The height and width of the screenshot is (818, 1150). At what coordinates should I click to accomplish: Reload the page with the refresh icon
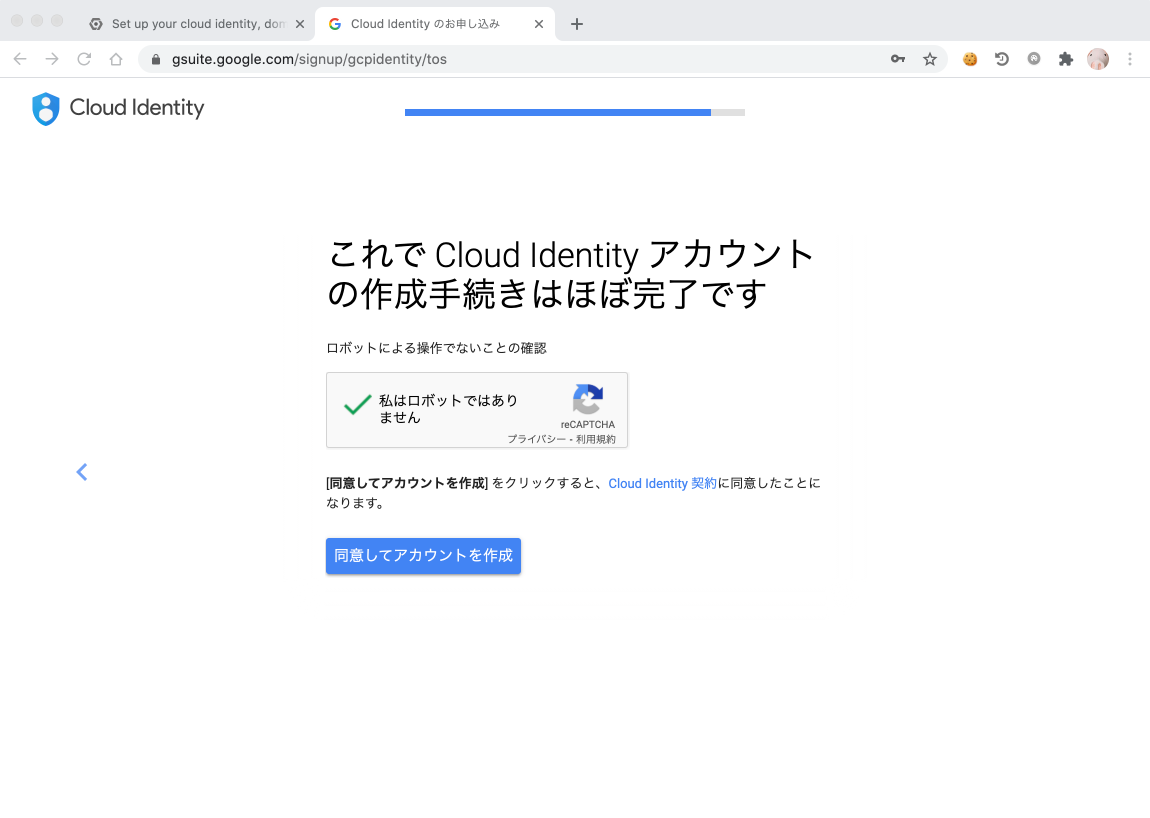coord(84,59)
